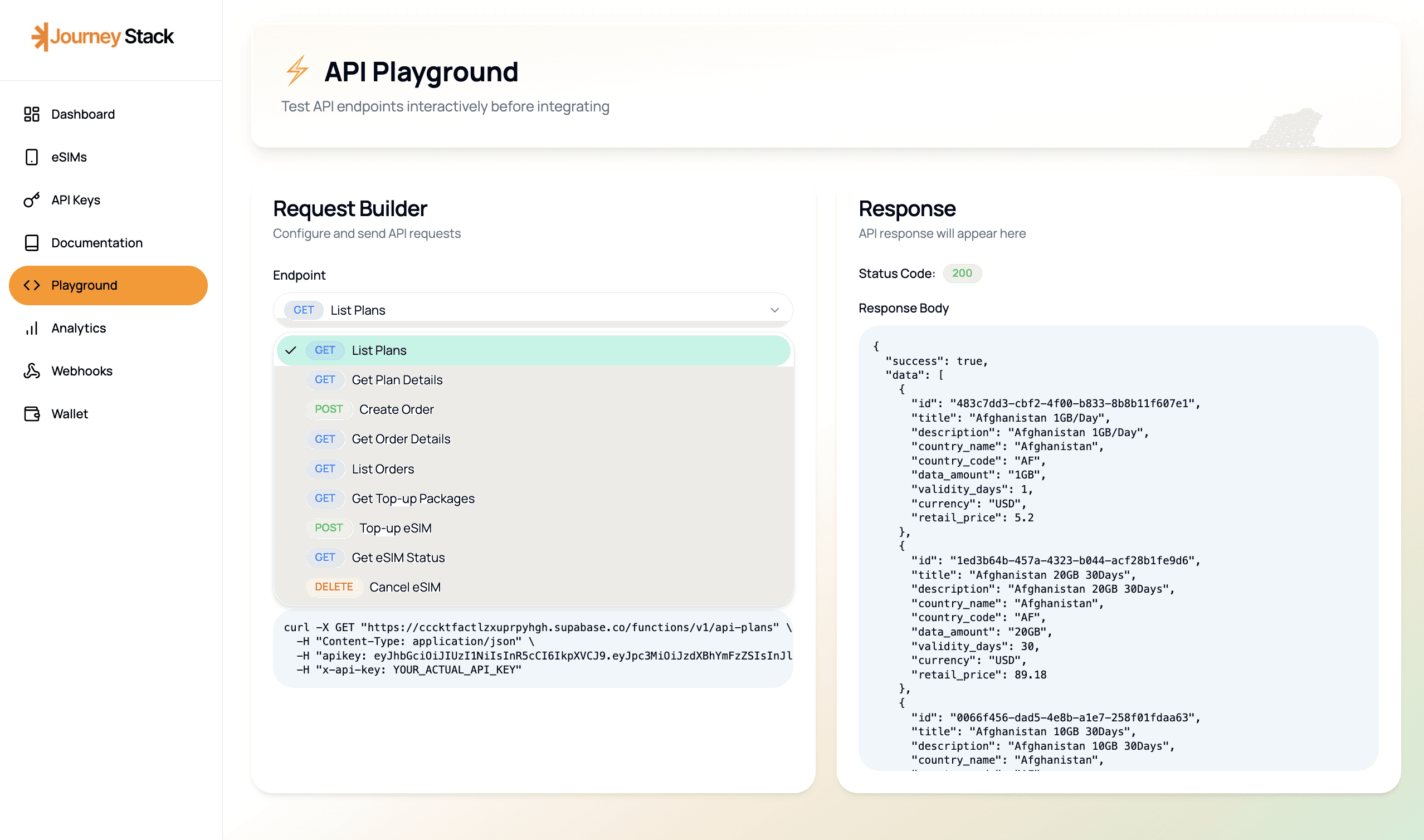Image resolution: width=1424 pixels, height=840 pixels.
Task: Go to the Webhooks page
Action: pos(82,371)
